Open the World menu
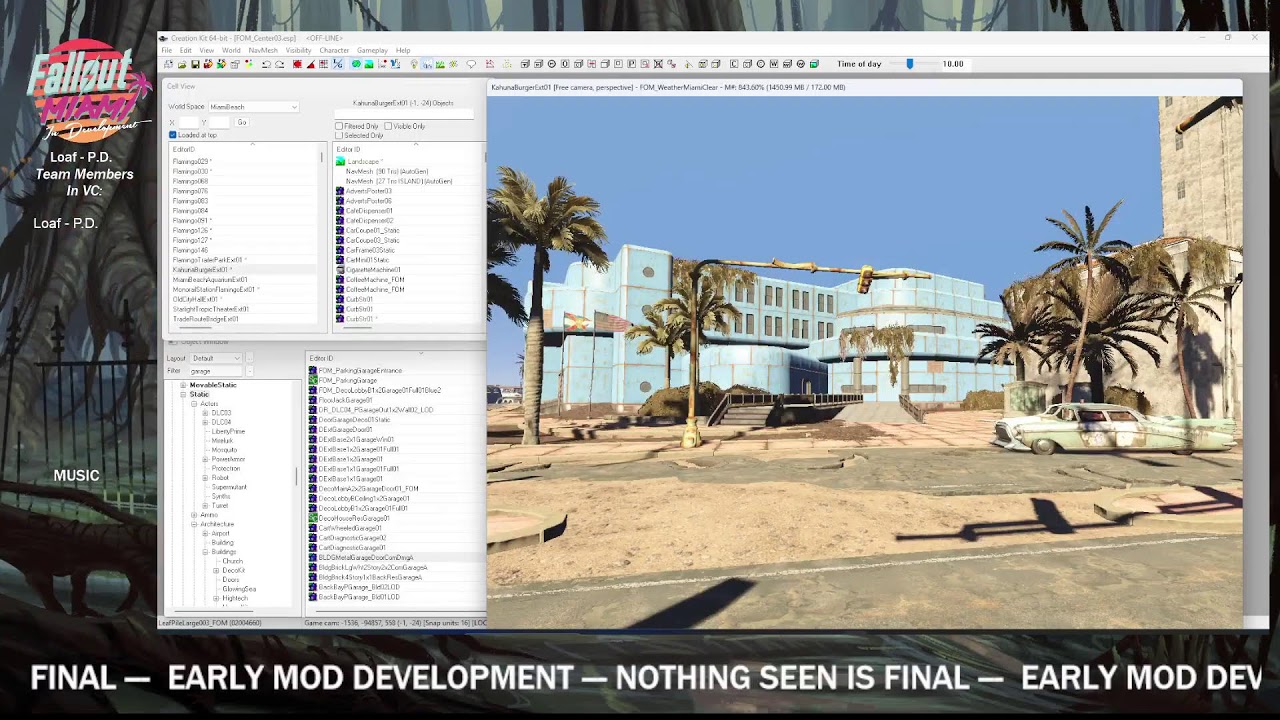 [x=231, y=50]
